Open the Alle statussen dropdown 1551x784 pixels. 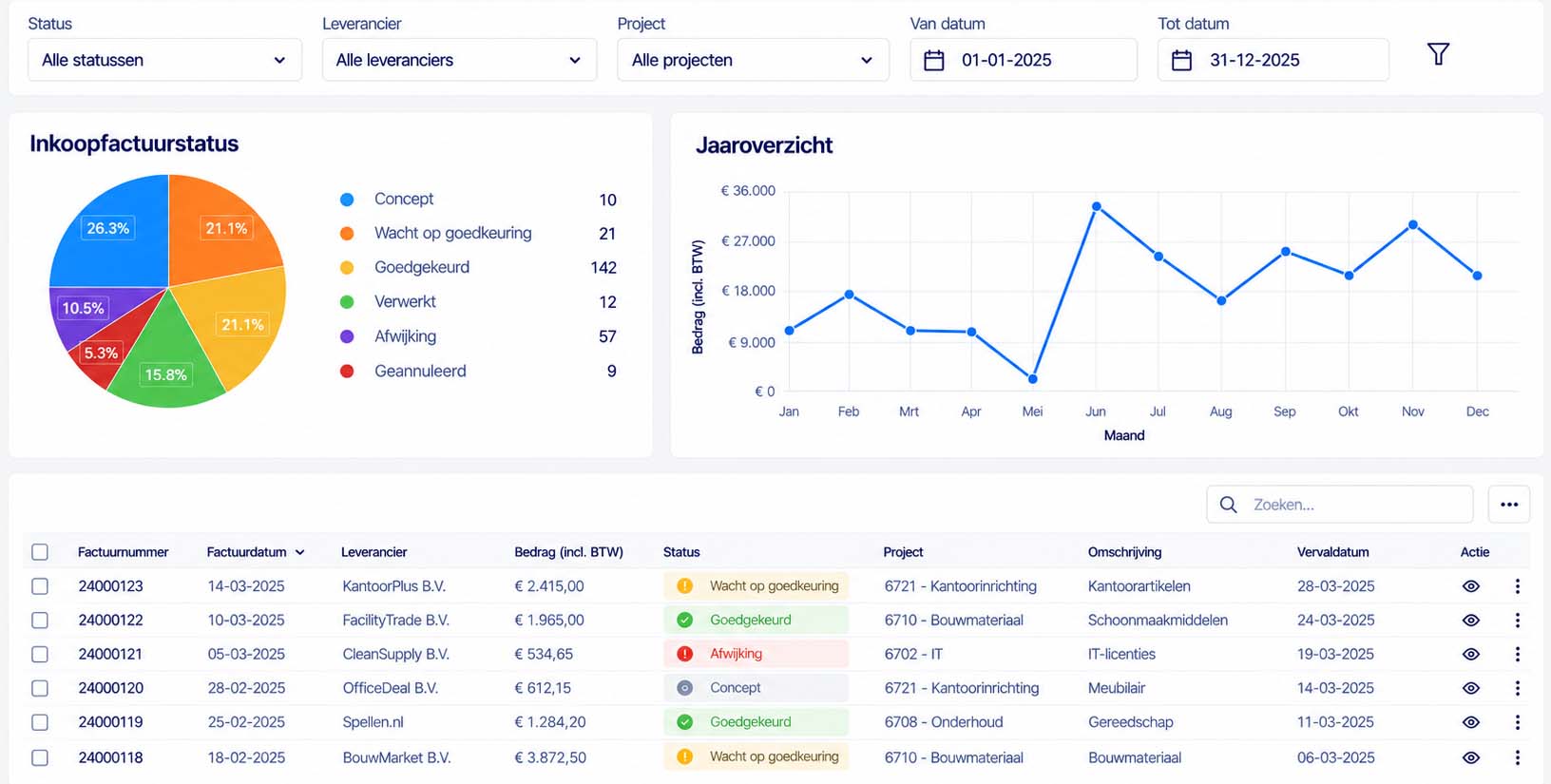pos(164,60)
